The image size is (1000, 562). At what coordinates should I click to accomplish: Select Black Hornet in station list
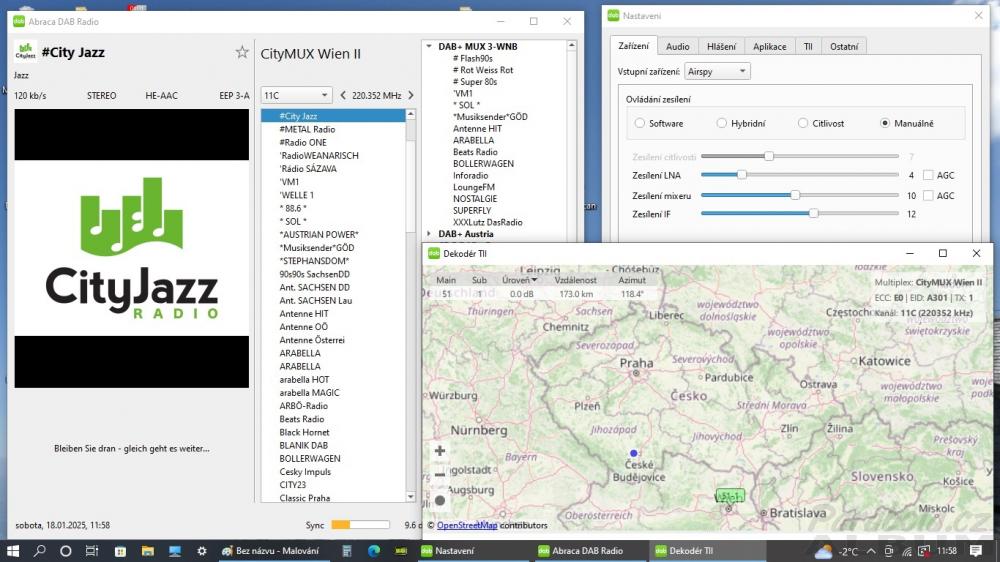[333, 432]
